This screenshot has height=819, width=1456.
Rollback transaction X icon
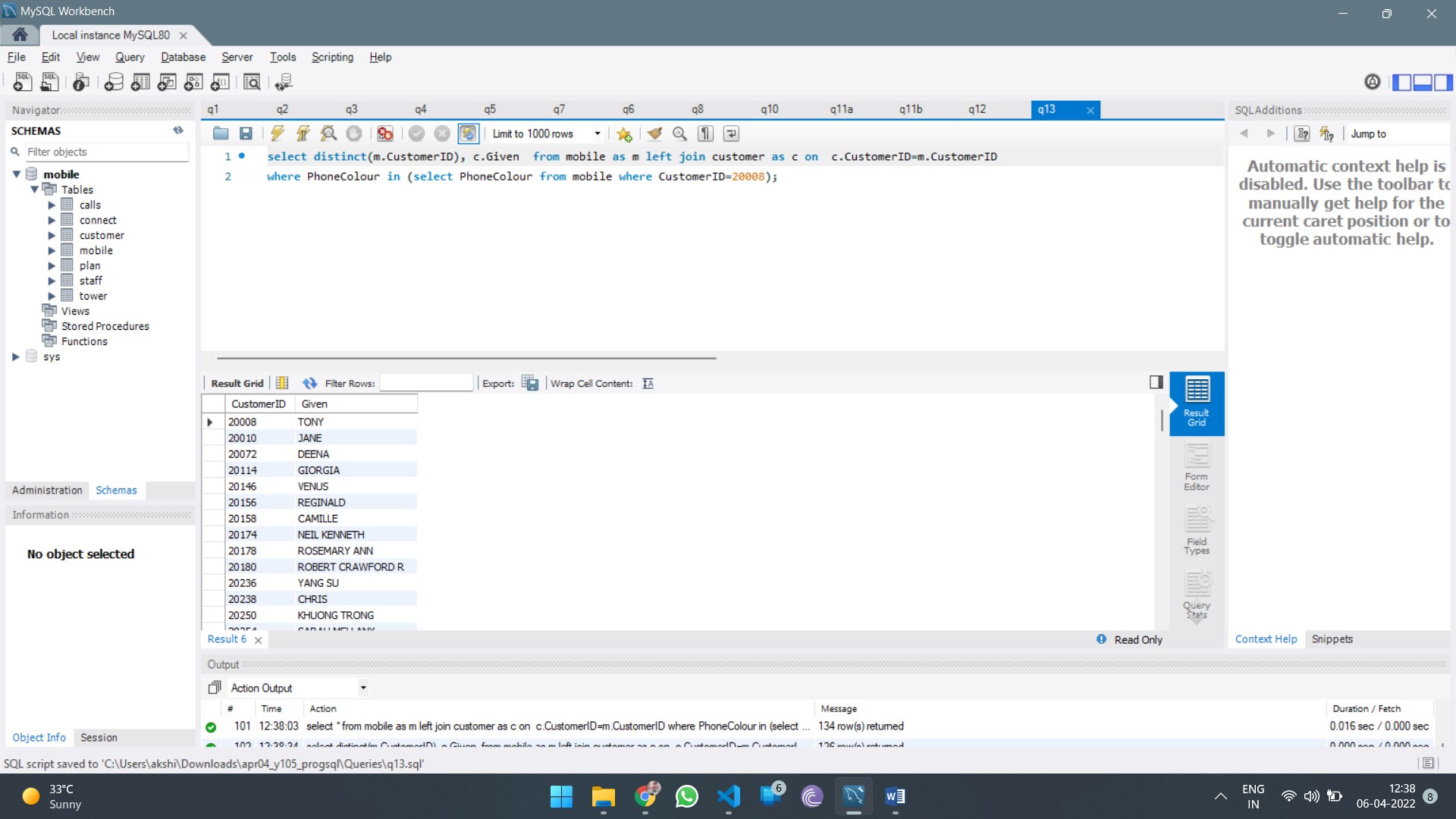442,133
